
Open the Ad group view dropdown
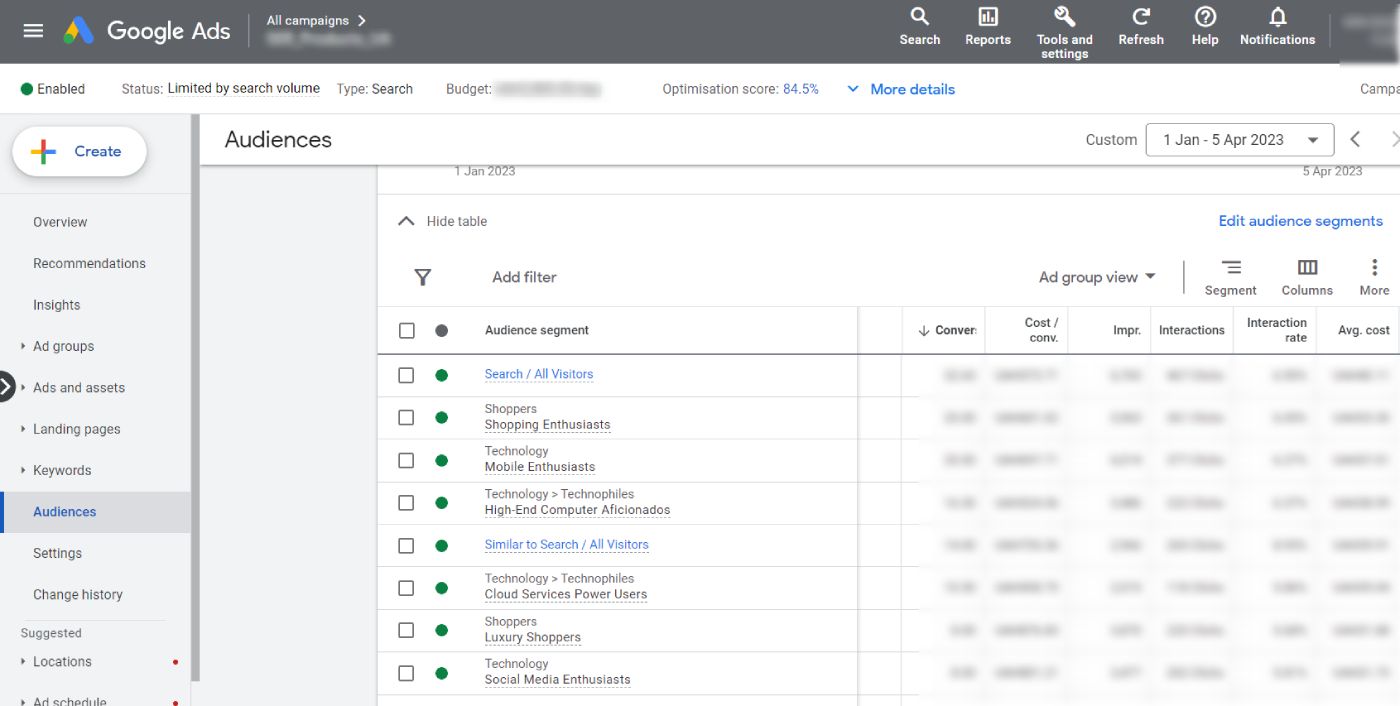pyautogui.click(x=1095, y=277)
